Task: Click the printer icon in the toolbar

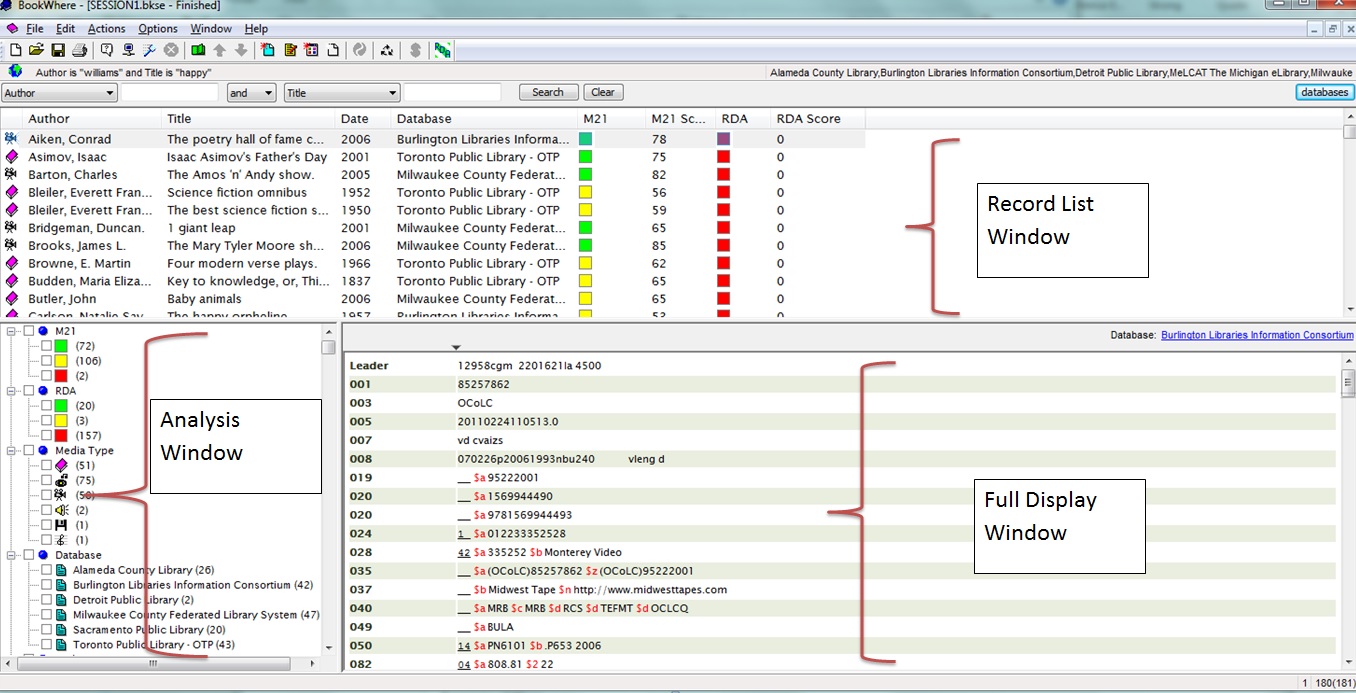Action: (80, 50)
